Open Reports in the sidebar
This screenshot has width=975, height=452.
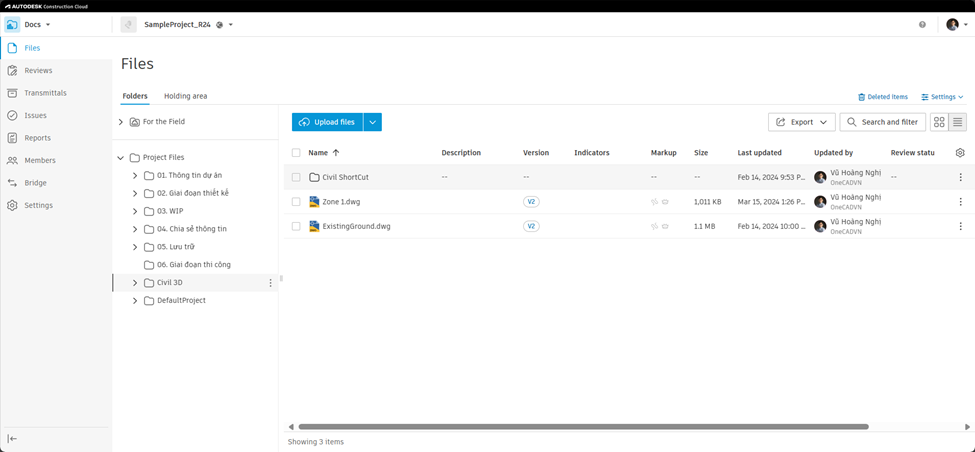37,137
